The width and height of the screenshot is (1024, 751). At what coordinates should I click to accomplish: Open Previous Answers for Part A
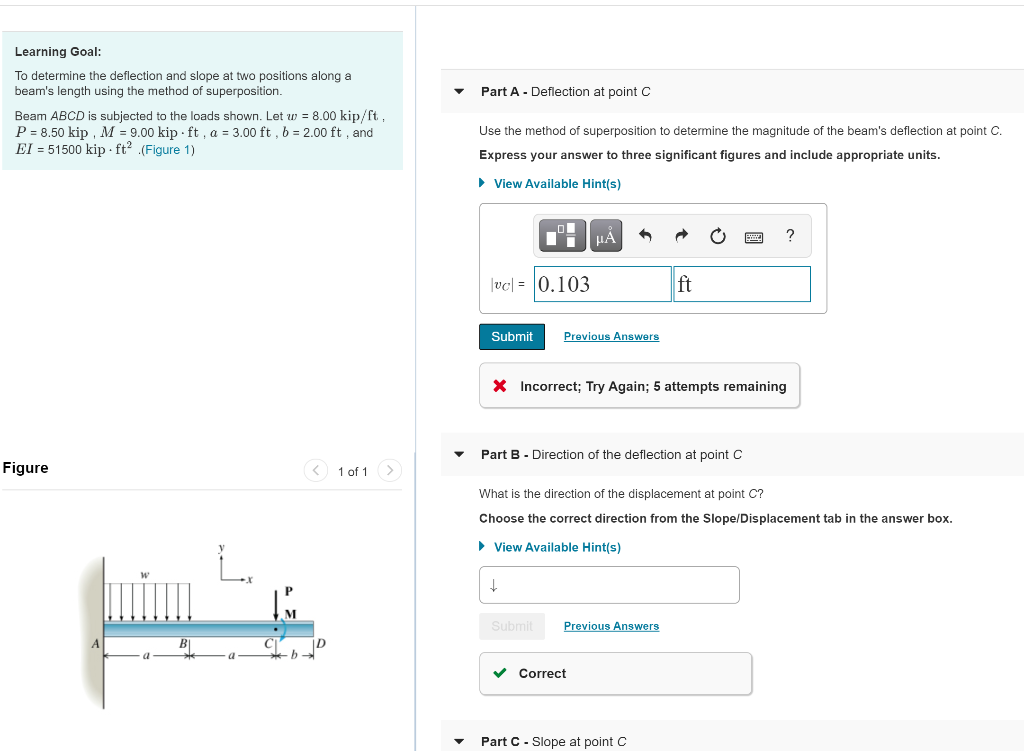610,336
